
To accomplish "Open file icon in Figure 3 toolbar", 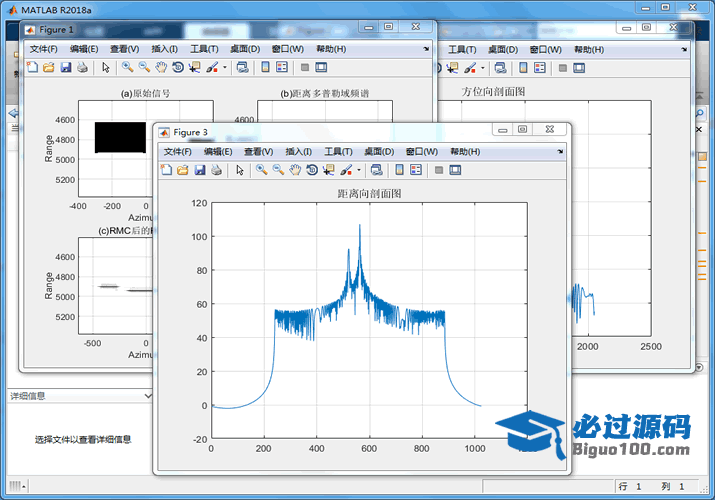I will (x=183, y=170).
